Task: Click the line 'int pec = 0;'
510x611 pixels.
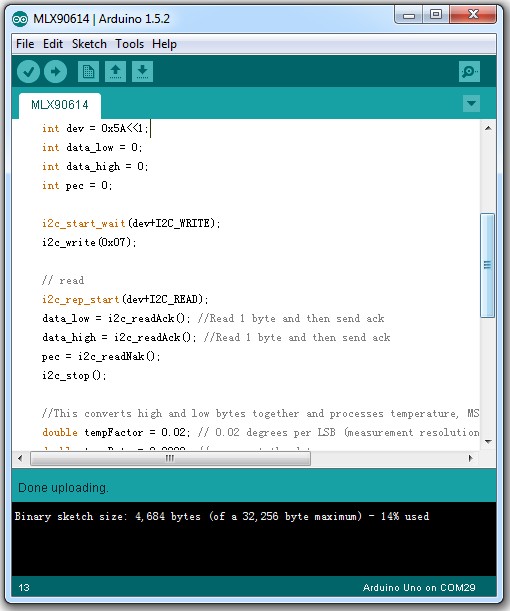Action: (77, 185)
